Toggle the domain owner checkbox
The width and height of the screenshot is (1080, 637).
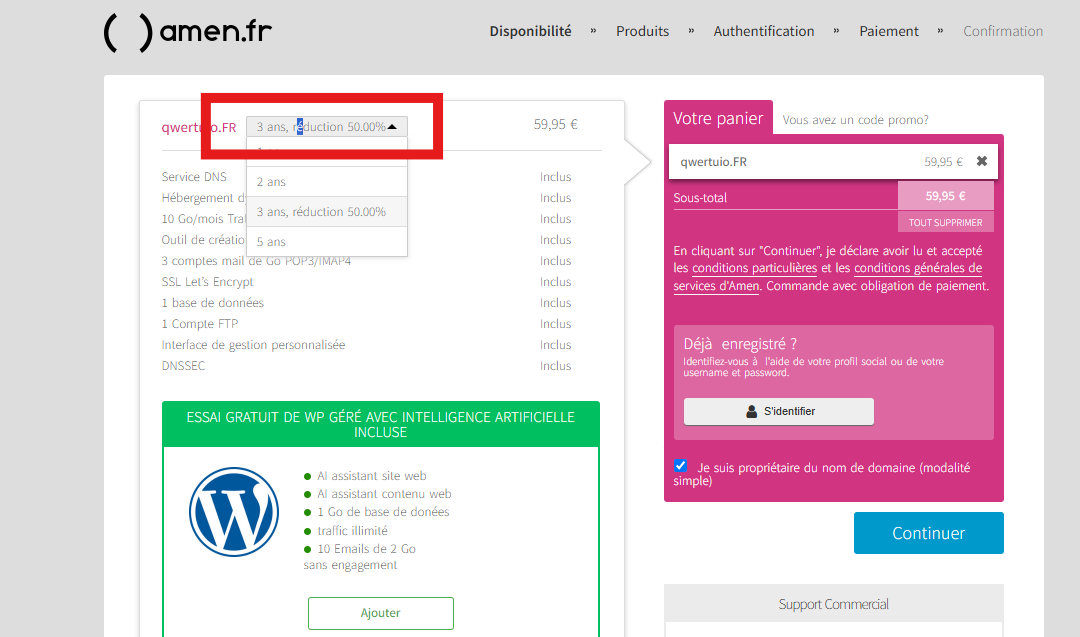coord(681,466)
